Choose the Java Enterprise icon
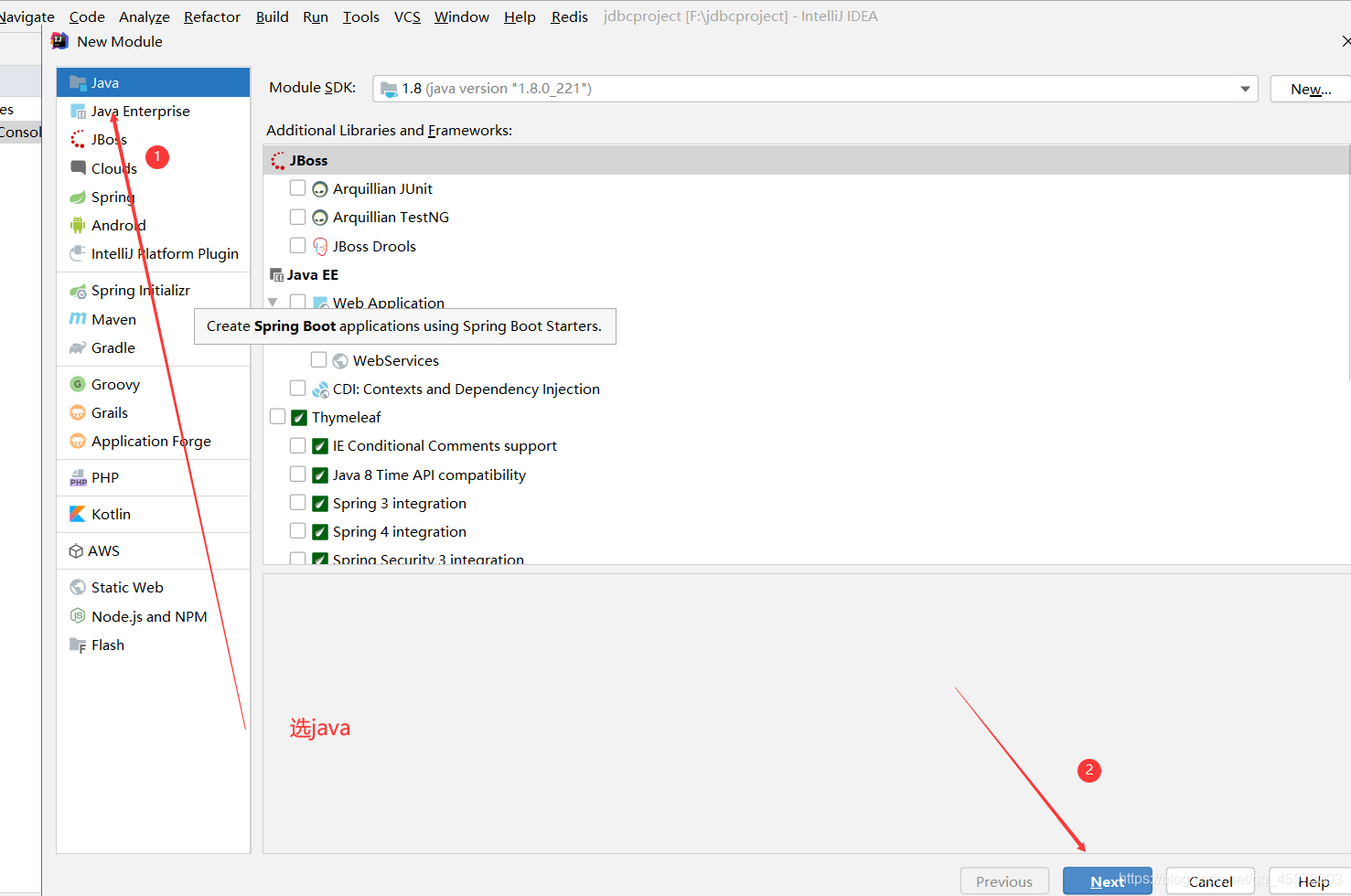Screen dimensions: 1351x896 pyautogui.click(x=78, y=112)
